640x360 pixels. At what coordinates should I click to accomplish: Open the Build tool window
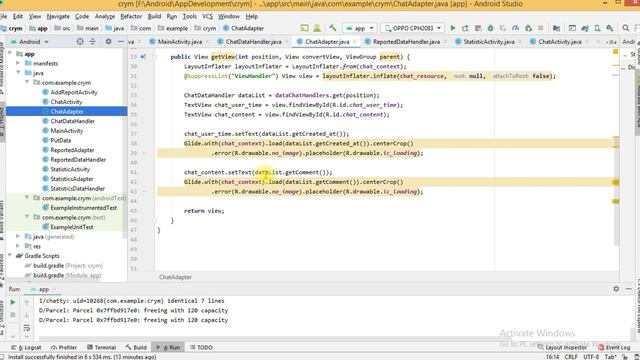click(x=136, y=347)
